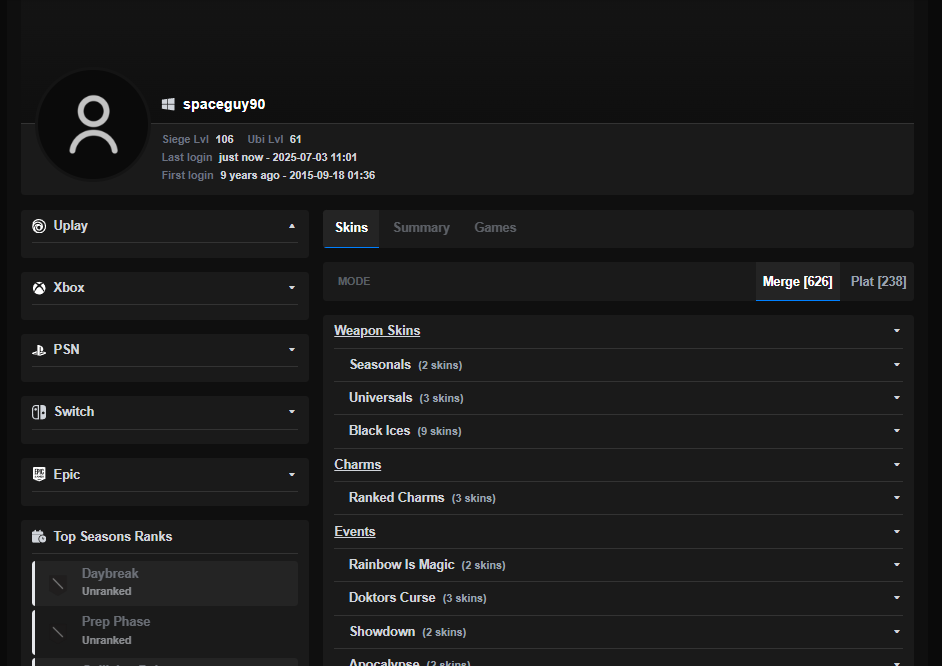Screen dimensions: 942x666
Task: Click the Universals category label
Action: 381,398
